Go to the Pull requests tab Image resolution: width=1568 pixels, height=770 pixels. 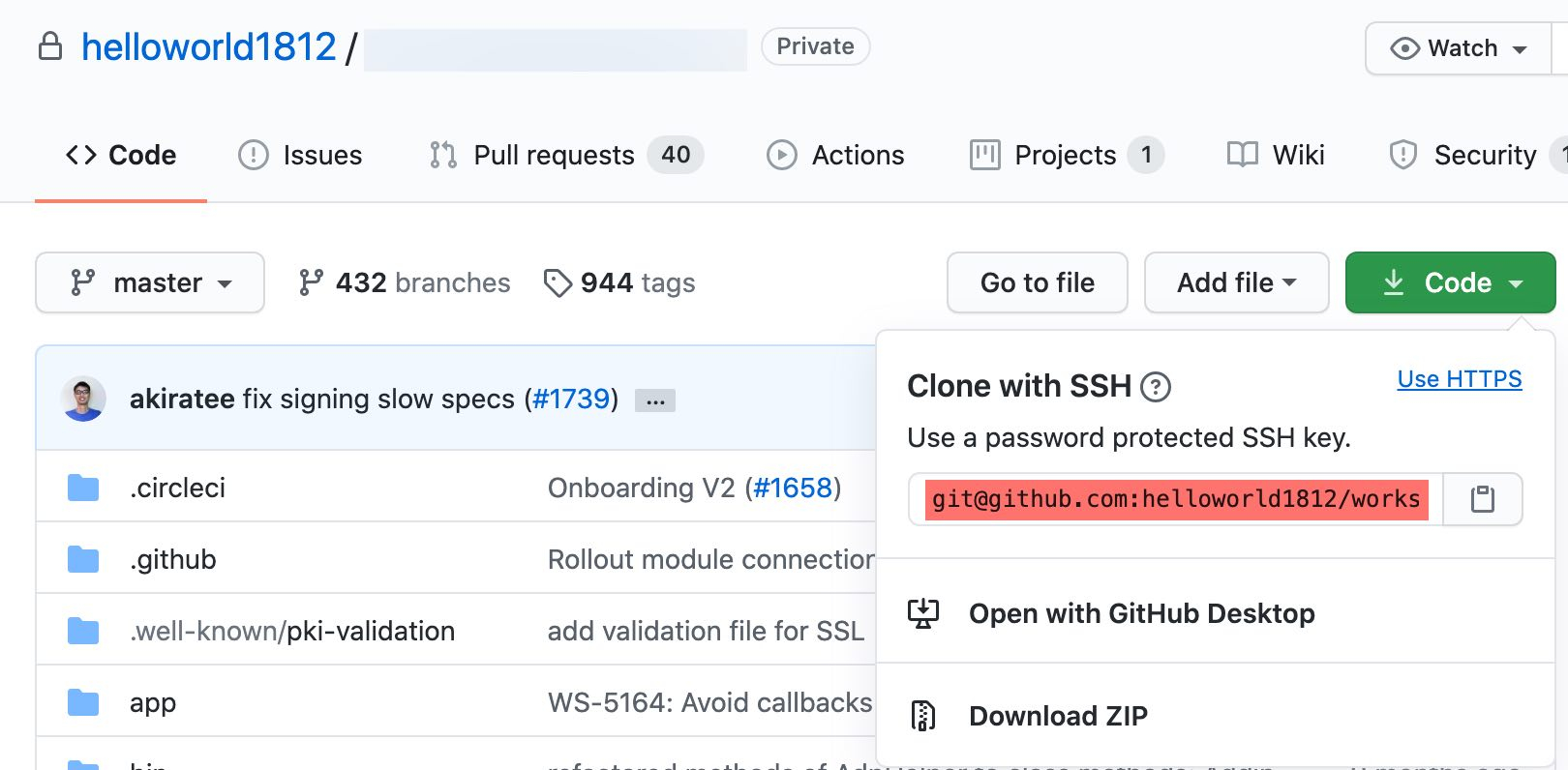(x=566, y=155)
